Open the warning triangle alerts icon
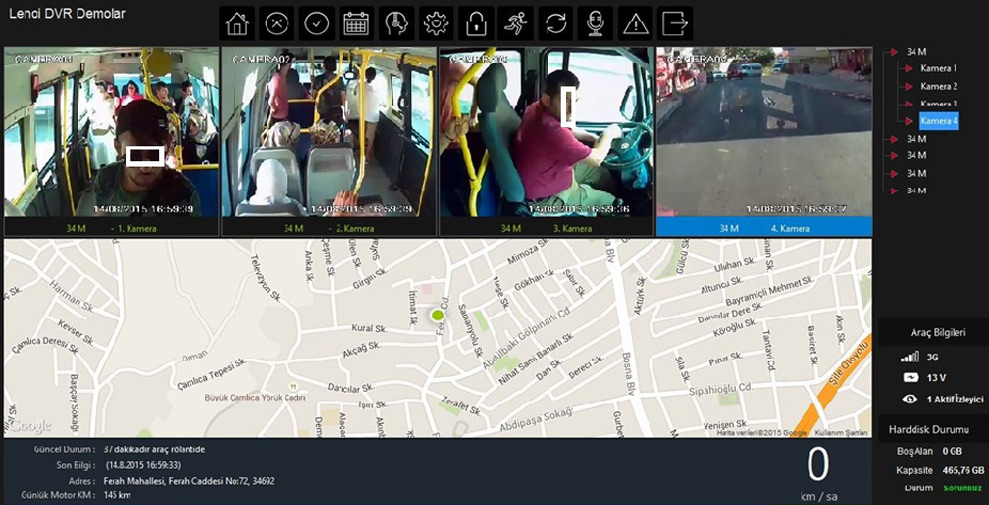Screen dimensions: 989x505 pos(636,23)
